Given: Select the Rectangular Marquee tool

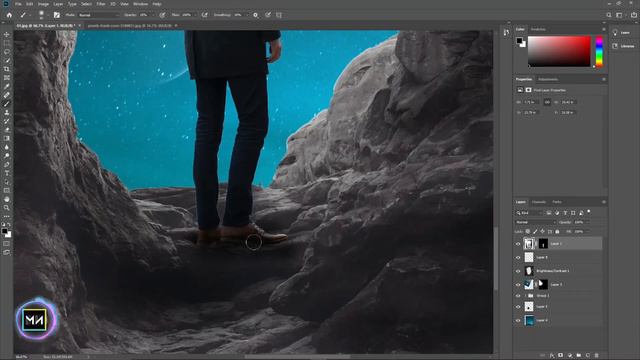Looking at the screenshot, I should pyautogui.click(x=7, y=43).
